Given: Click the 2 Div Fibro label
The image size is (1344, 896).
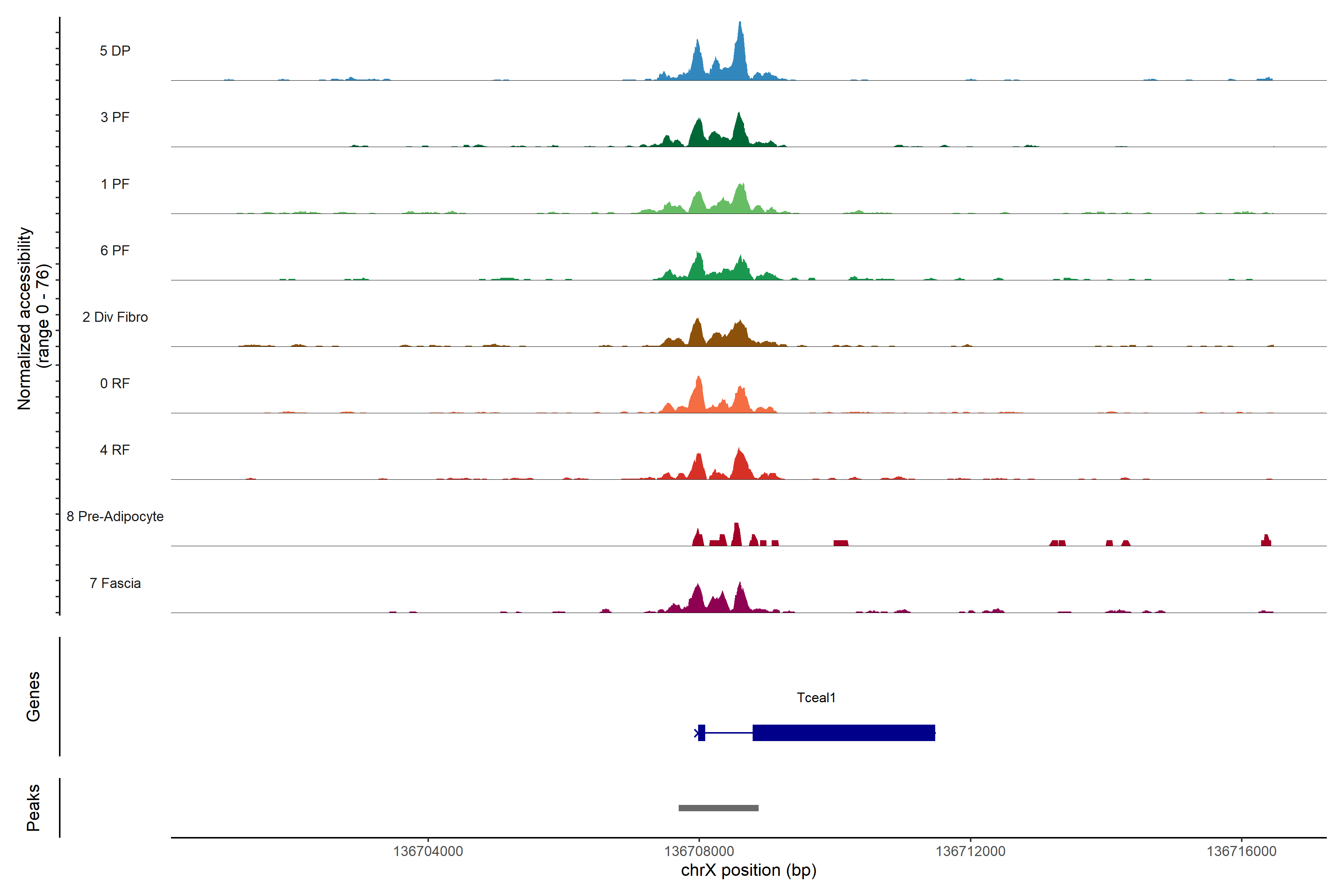Looking at the screenshot, I should (115, 317).
